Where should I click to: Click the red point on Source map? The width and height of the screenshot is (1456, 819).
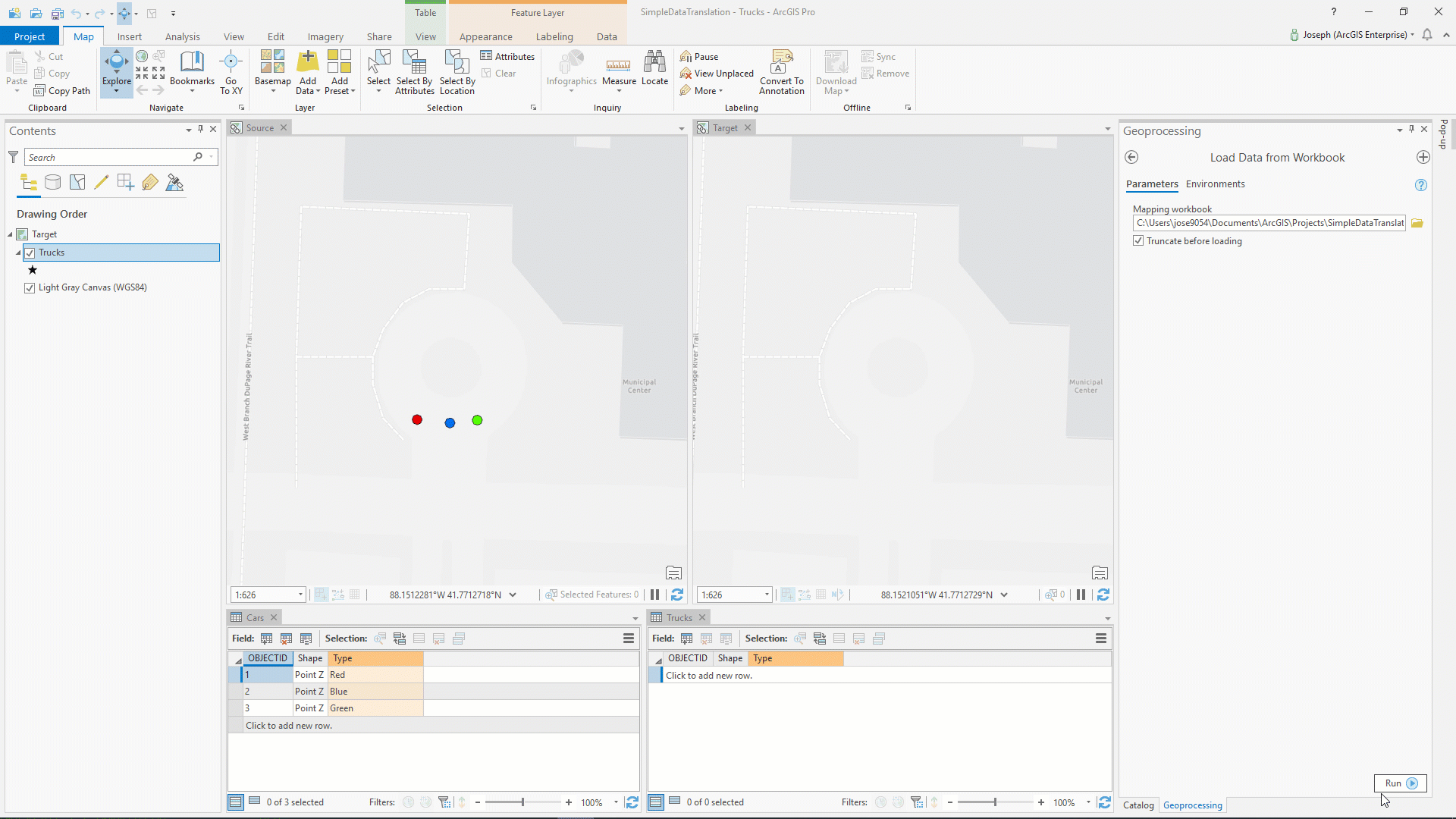[x=417, y=420]
